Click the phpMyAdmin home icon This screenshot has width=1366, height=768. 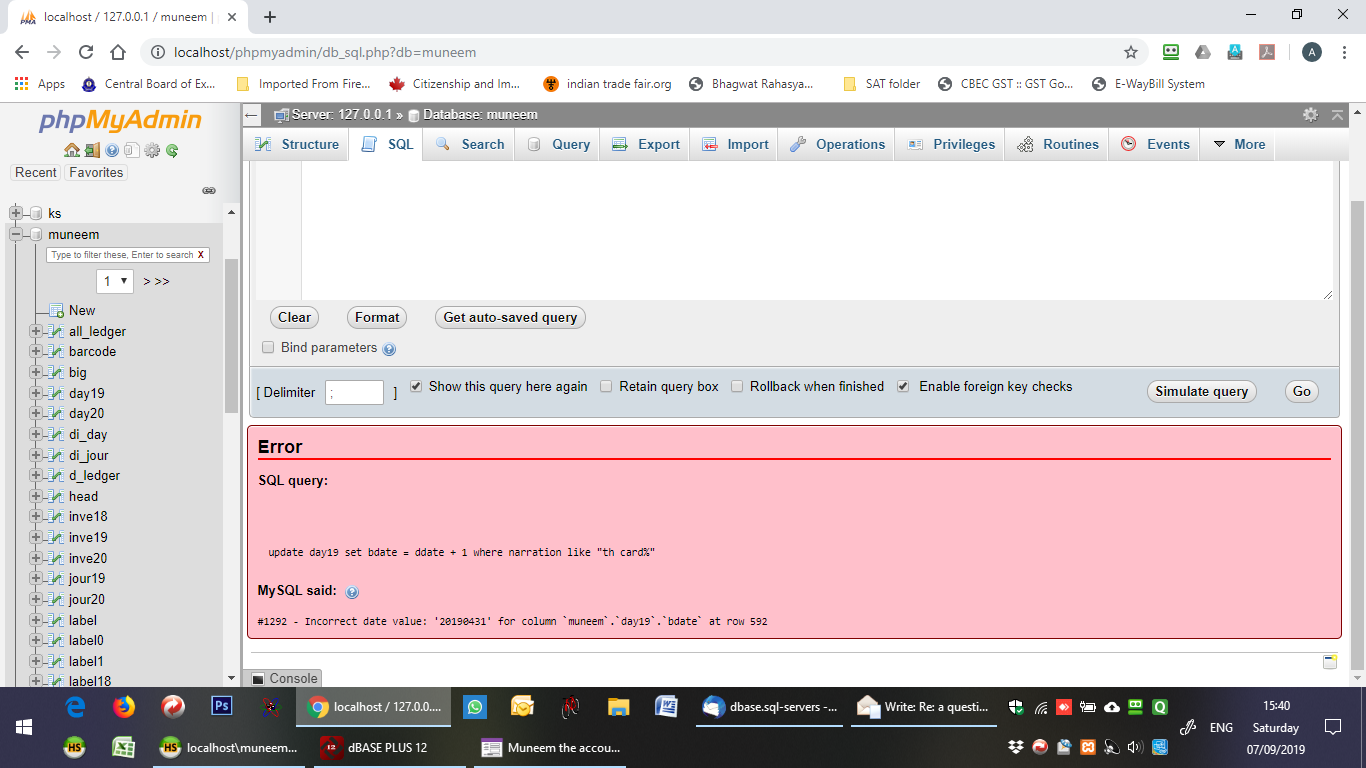pos(71,151)
